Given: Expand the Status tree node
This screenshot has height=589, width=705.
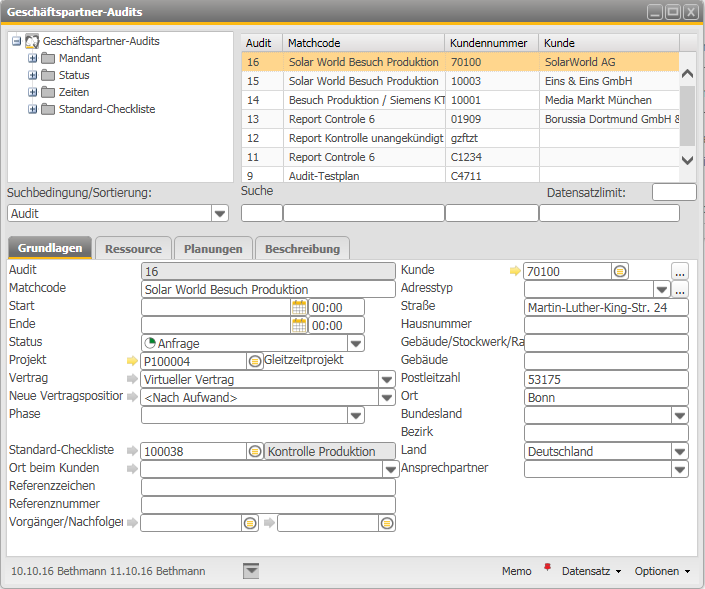Looking at the screenshot, I should (x=32, y=75).
